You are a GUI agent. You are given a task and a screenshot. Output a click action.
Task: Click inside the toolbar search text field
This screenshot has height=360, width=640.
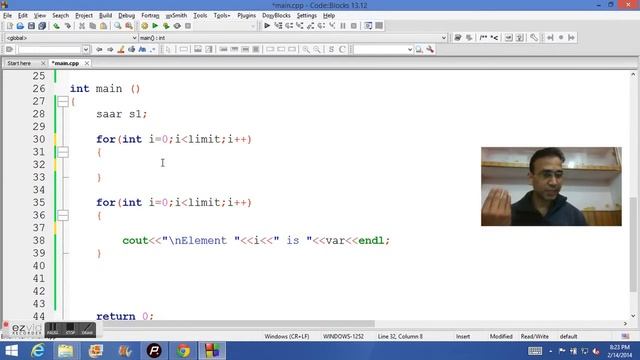tap(50, 49)
